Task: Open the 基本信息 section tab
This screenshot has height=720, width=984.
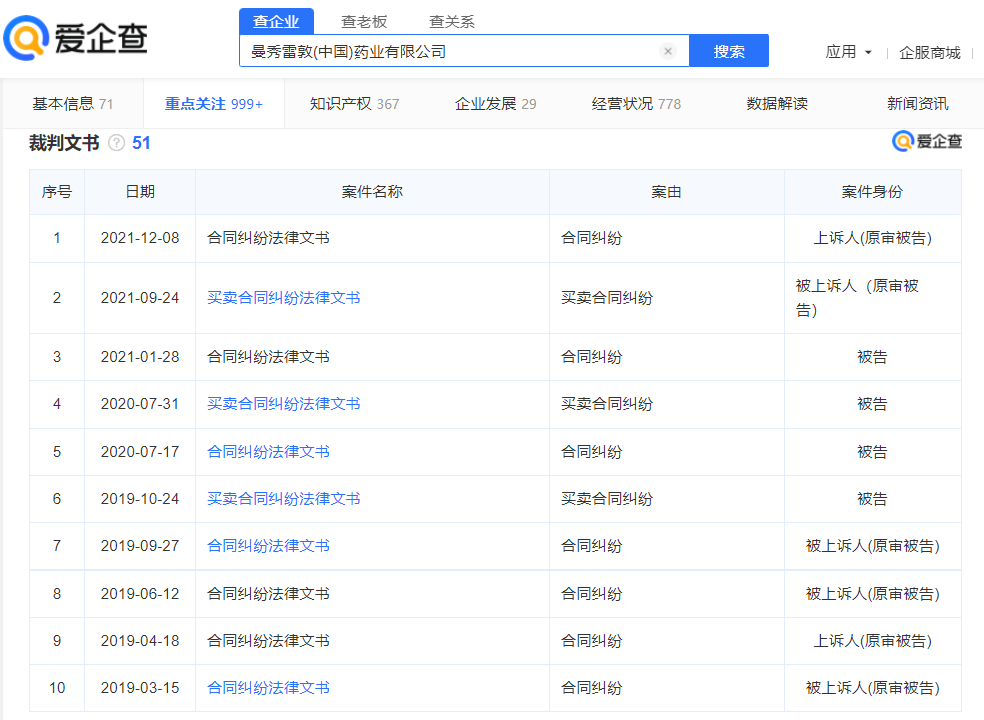Action: click(x=72, y=104)
